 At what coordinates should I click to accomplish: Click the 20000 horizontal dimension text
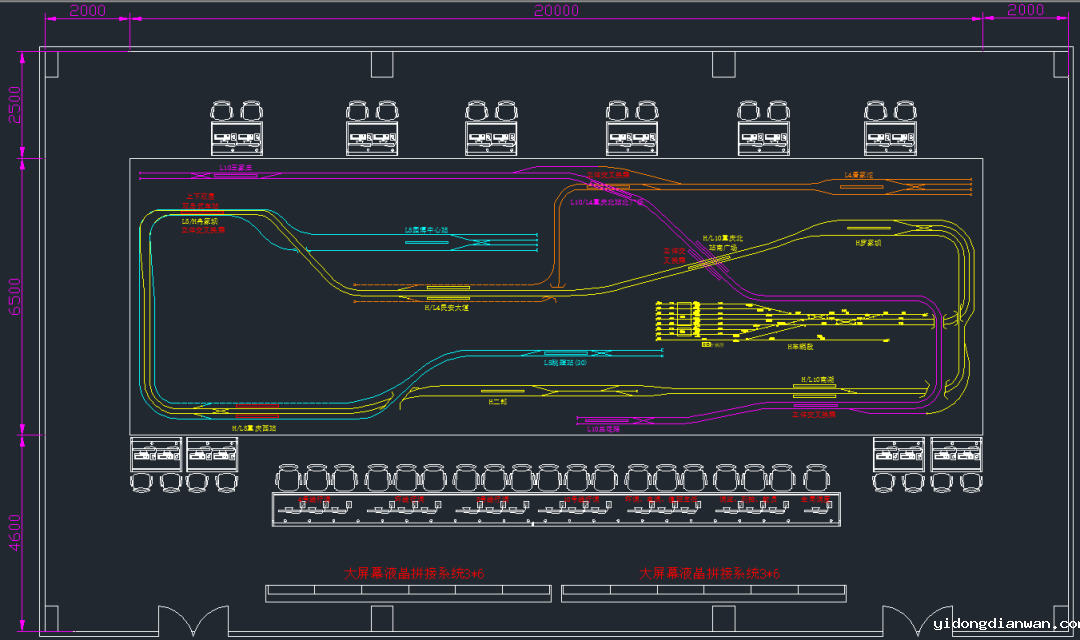[x=556, y=11]
